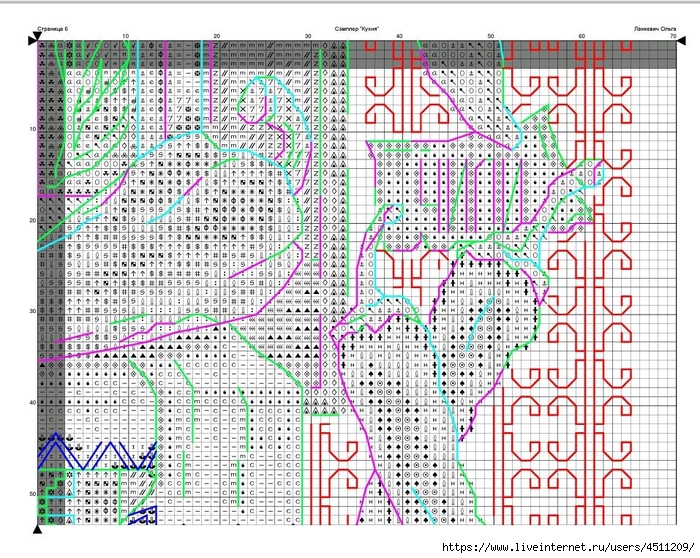Select column number 50 on the horizontal ruler

pos(491,36)
